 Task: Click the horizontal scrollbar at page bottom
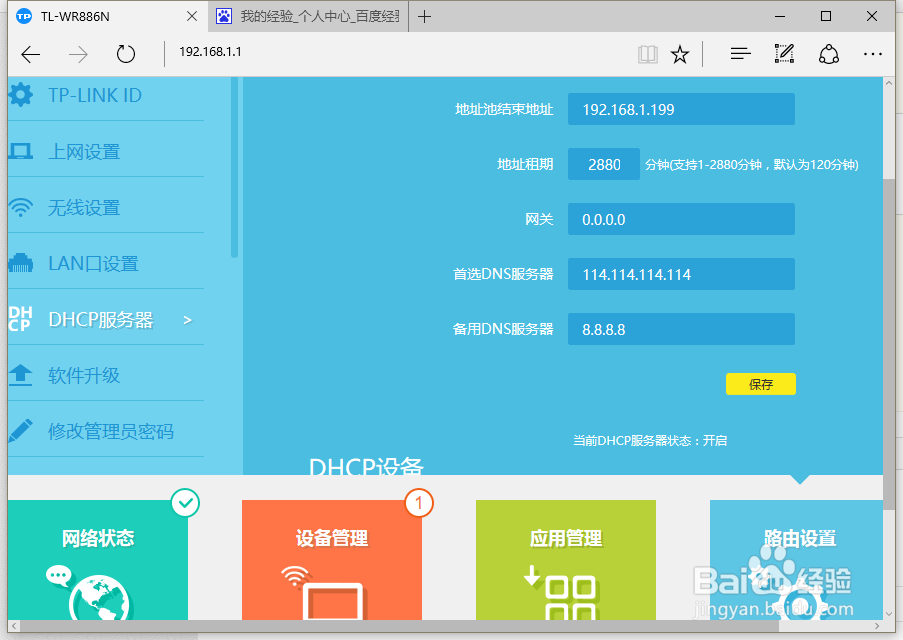pos(400,626)
